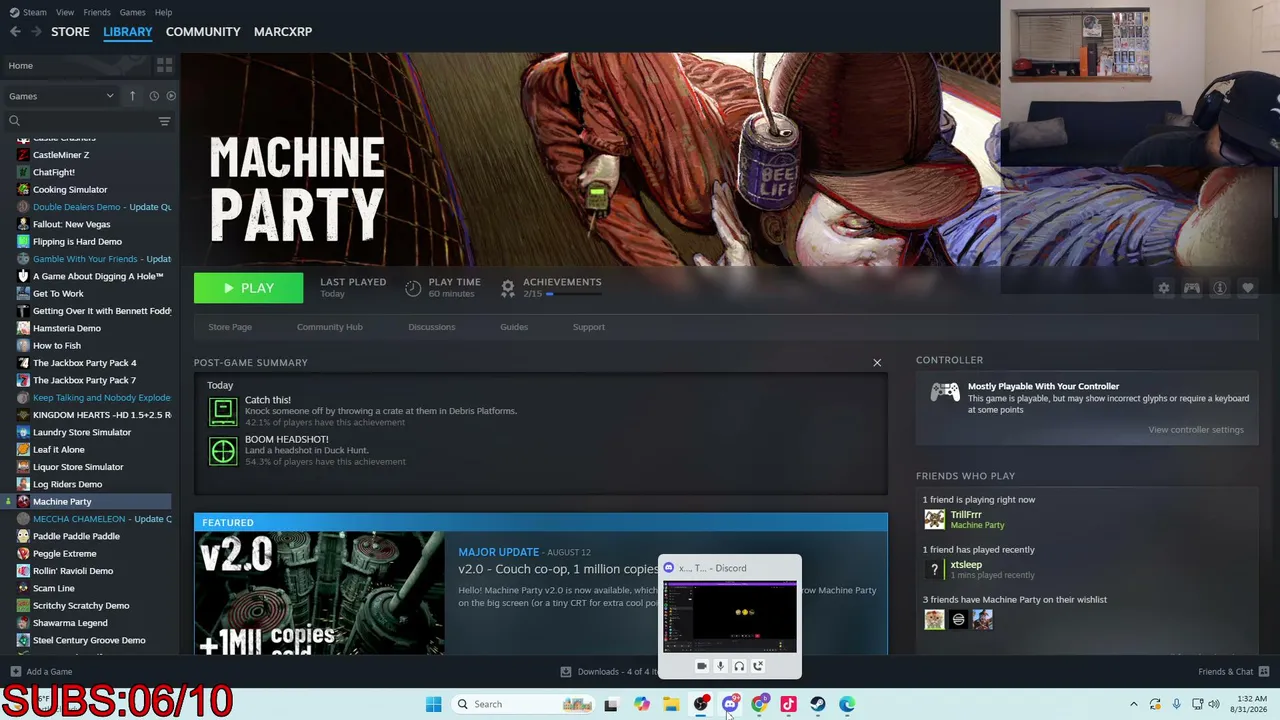1280x720 pixels.
Task: Open TrillFrrr's friend avatar
Action: (x=934, y=519)
